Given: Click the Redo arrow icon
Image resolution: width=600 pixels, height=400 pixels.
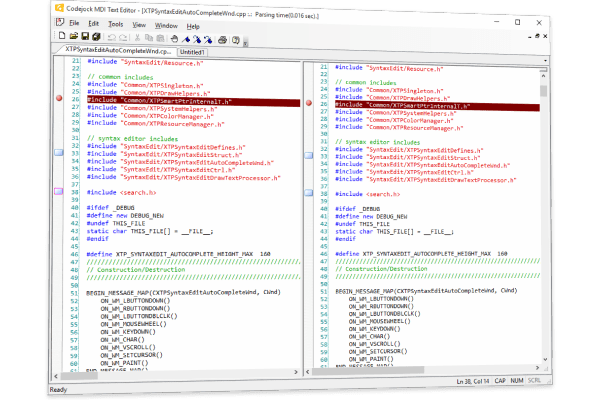Looking at the screenshot, I should 123,38.
